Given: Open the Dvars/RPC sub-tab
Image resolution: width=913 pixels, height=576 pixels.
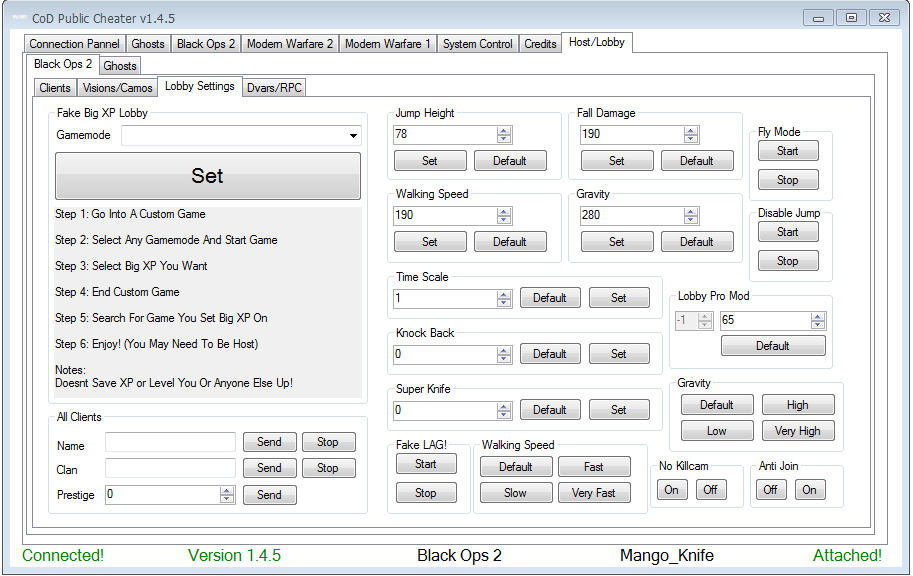Looking at the screenshot, I should pyautogui.click(x=274, y=88).
